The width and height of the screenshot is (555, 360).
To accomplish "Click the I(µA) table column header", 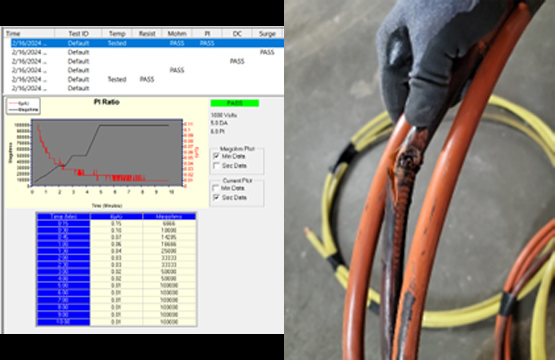I will pos(116,216).
